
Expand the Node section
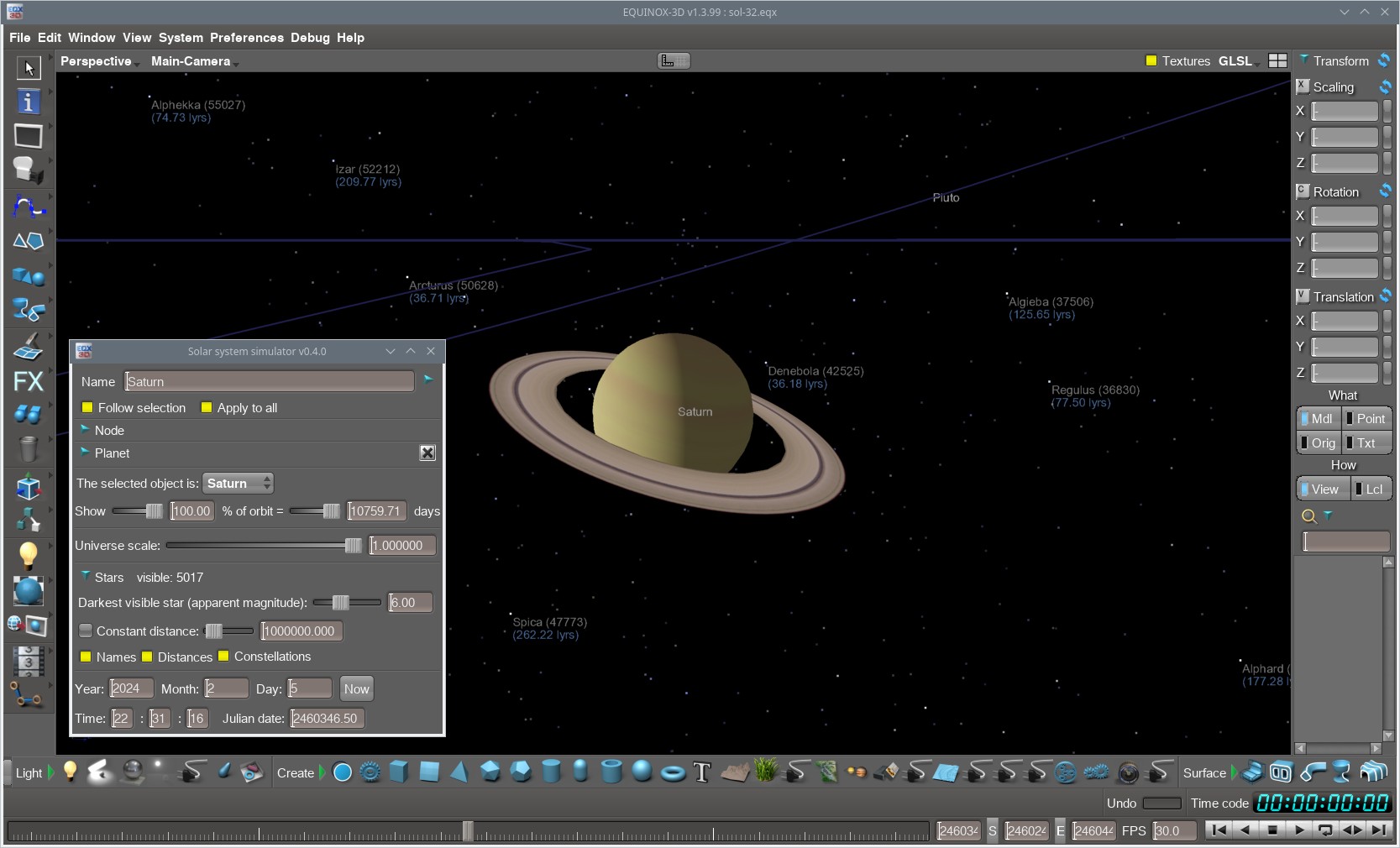pos(85,430)
